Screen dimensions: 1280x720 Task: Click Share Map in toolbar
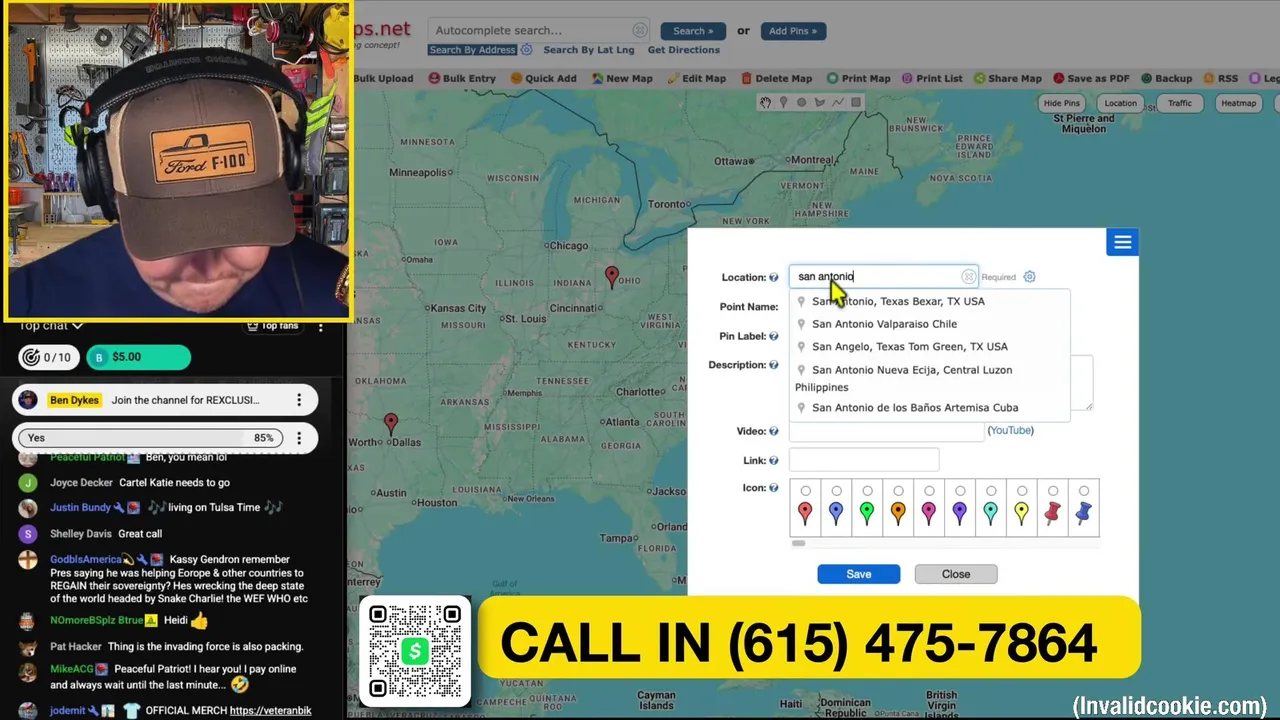(1007, 78)
